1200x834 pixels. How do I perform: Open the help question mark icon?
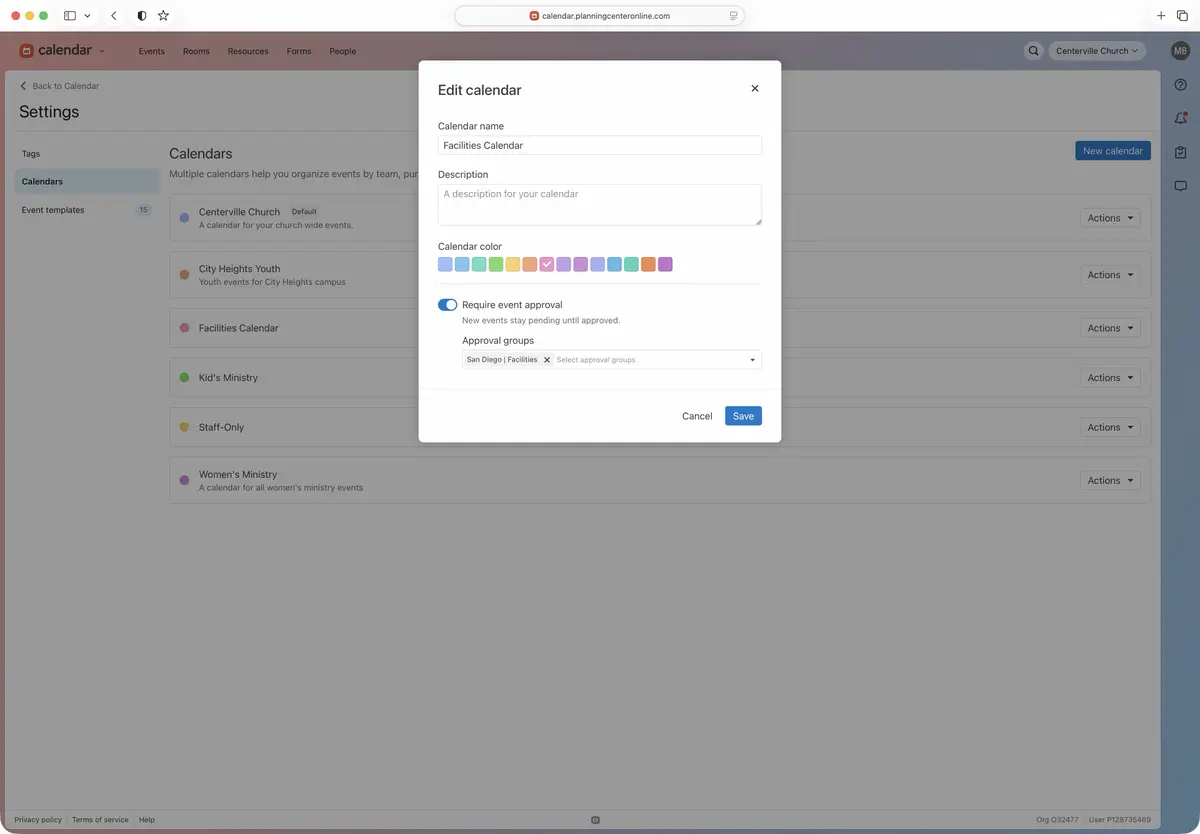1180,85
